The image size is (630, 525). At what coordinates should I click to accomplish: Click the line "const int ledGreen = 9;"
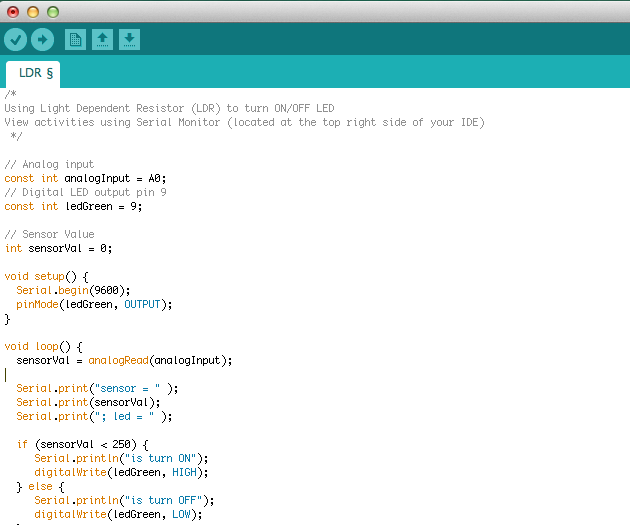click(x=73, y=207)
